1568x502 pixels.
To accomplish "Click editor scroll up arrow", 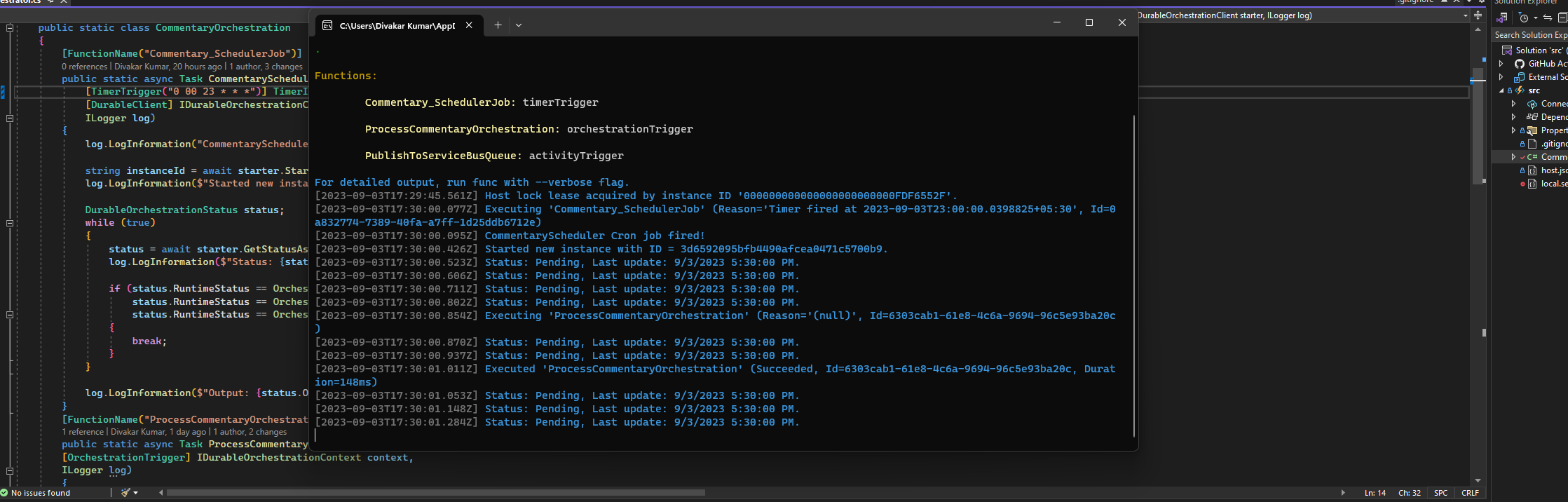I will pyautogui.click(x=1478, y=31).
